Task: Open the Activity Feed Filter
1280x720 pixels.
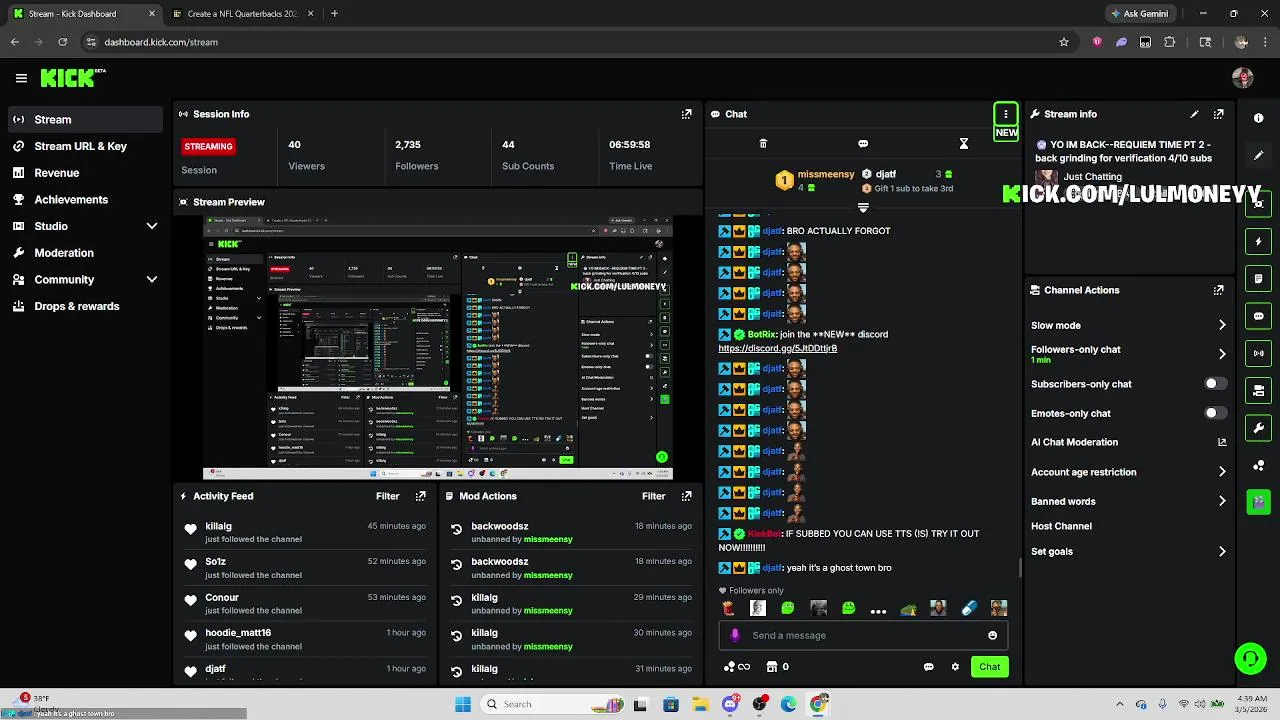Action: point(387,496)
